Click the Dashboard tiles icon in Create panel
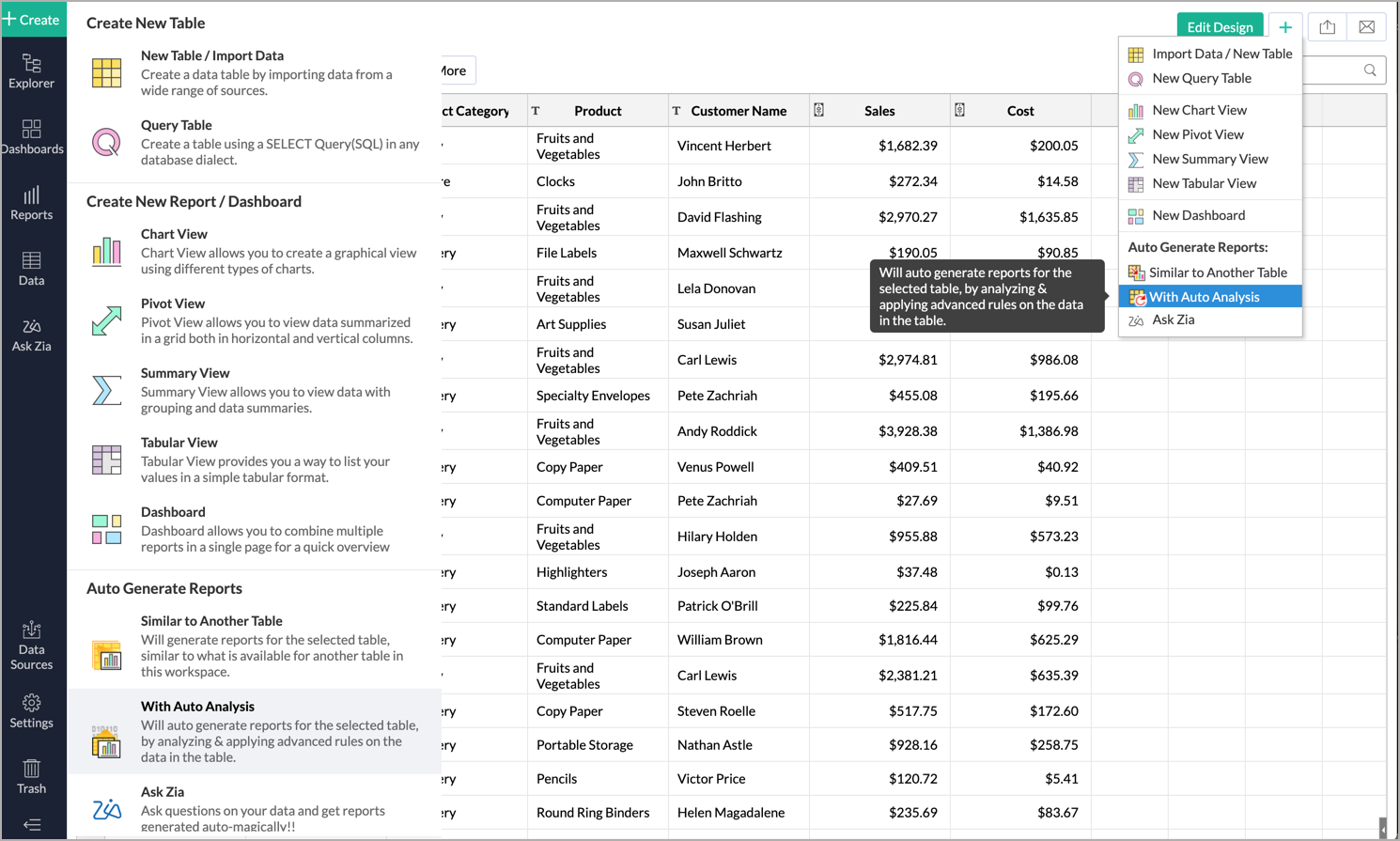1400x841 pixels. coord(106,529)
